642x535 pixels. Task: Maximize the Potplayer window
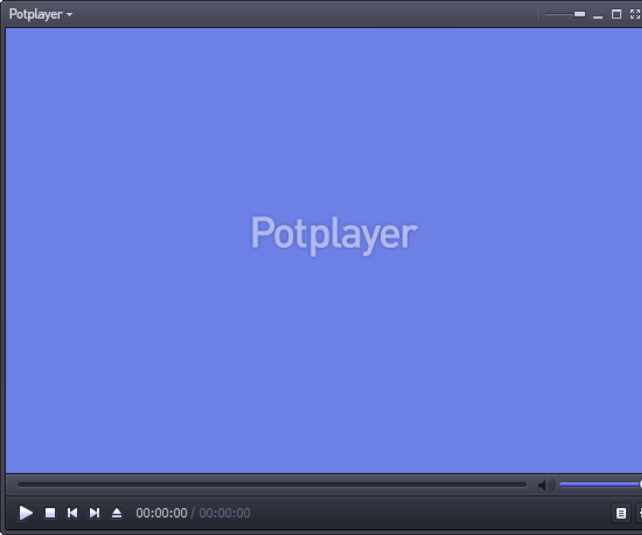(x=616, y=14)
